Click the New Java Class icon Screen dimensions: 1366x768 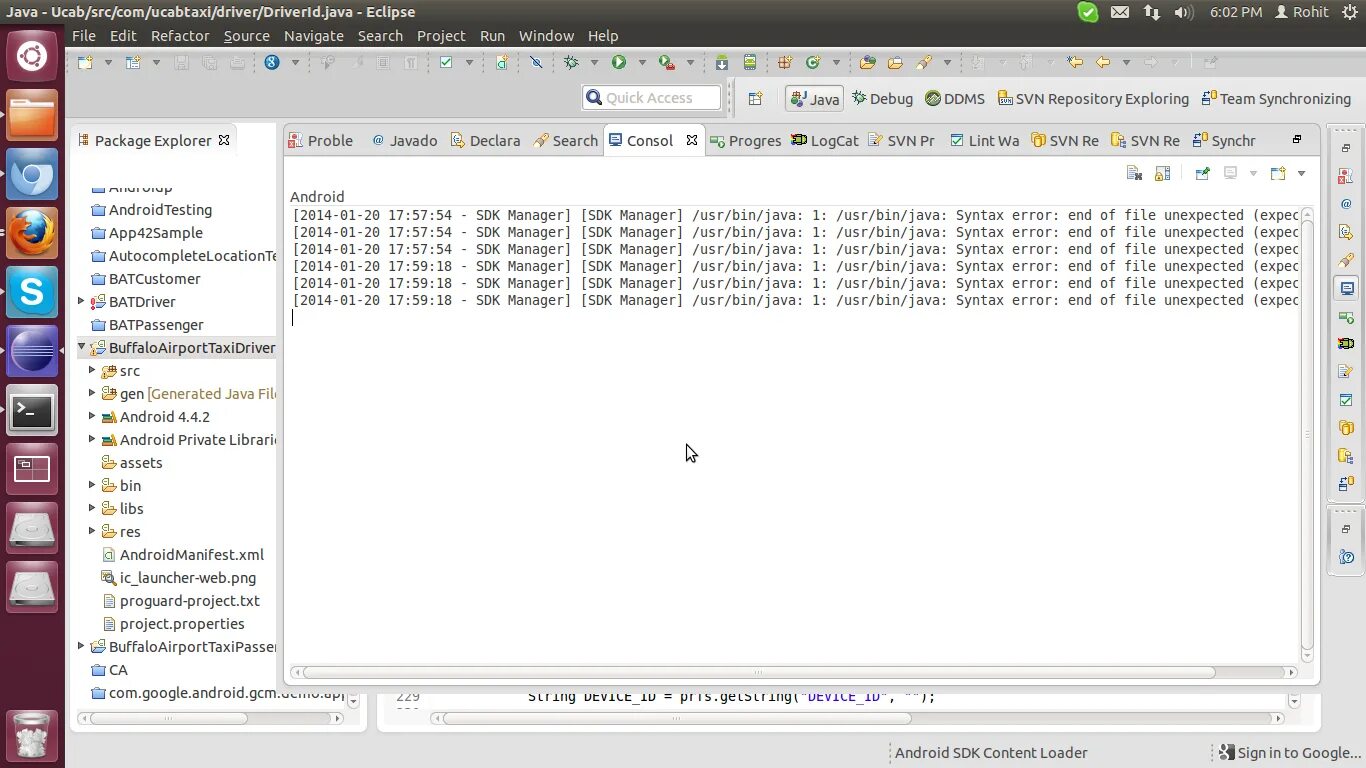coord(813,62)
